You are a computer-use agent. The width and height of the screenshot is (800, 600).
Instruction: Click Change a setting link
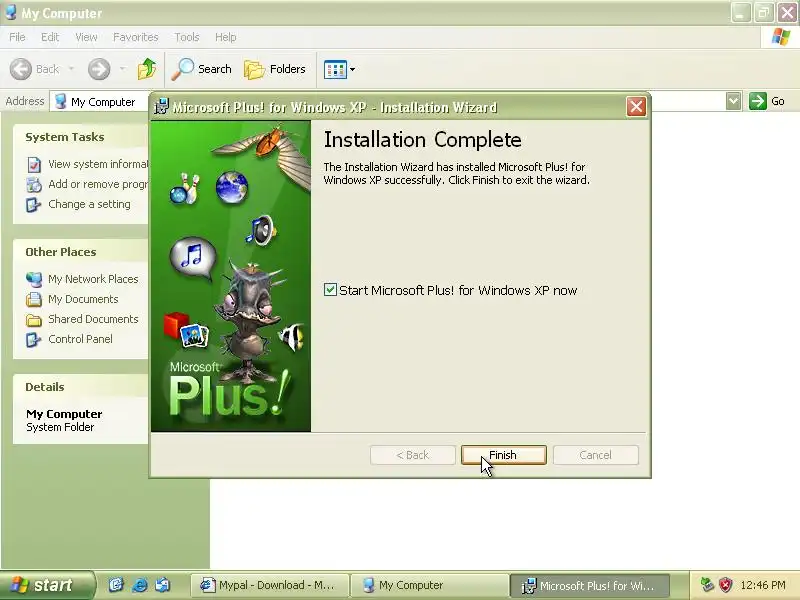click(89, 204)
